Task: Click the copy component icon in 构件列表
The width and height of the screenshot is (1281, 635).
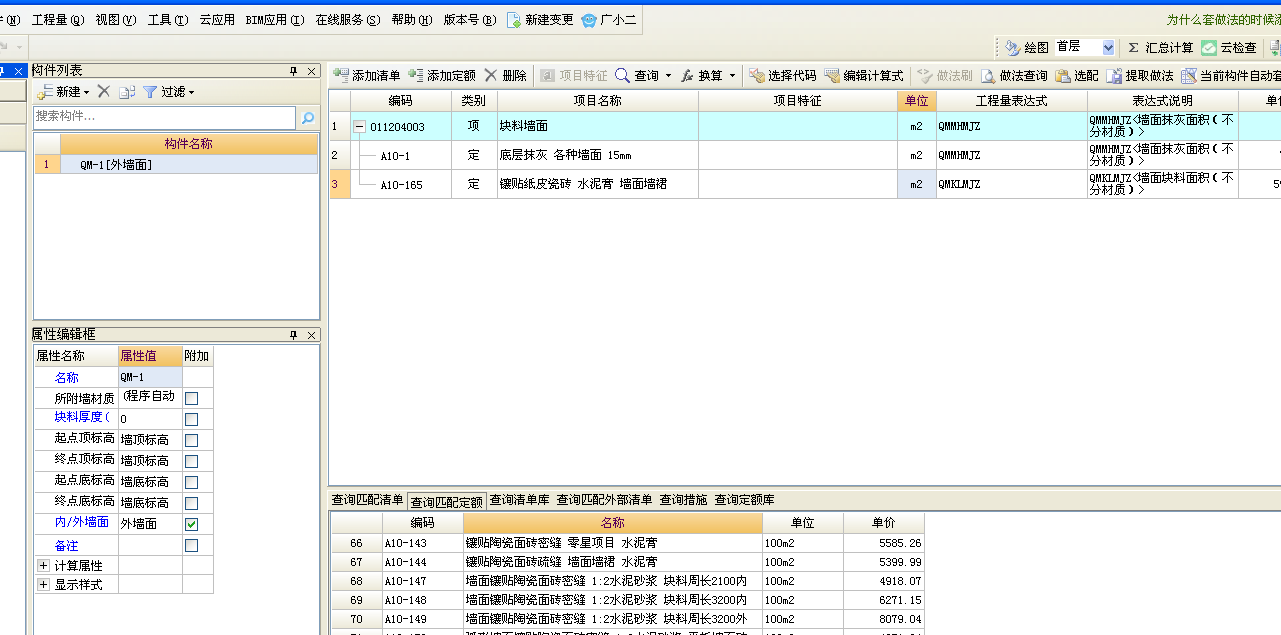Action: [x=127, y=91]
